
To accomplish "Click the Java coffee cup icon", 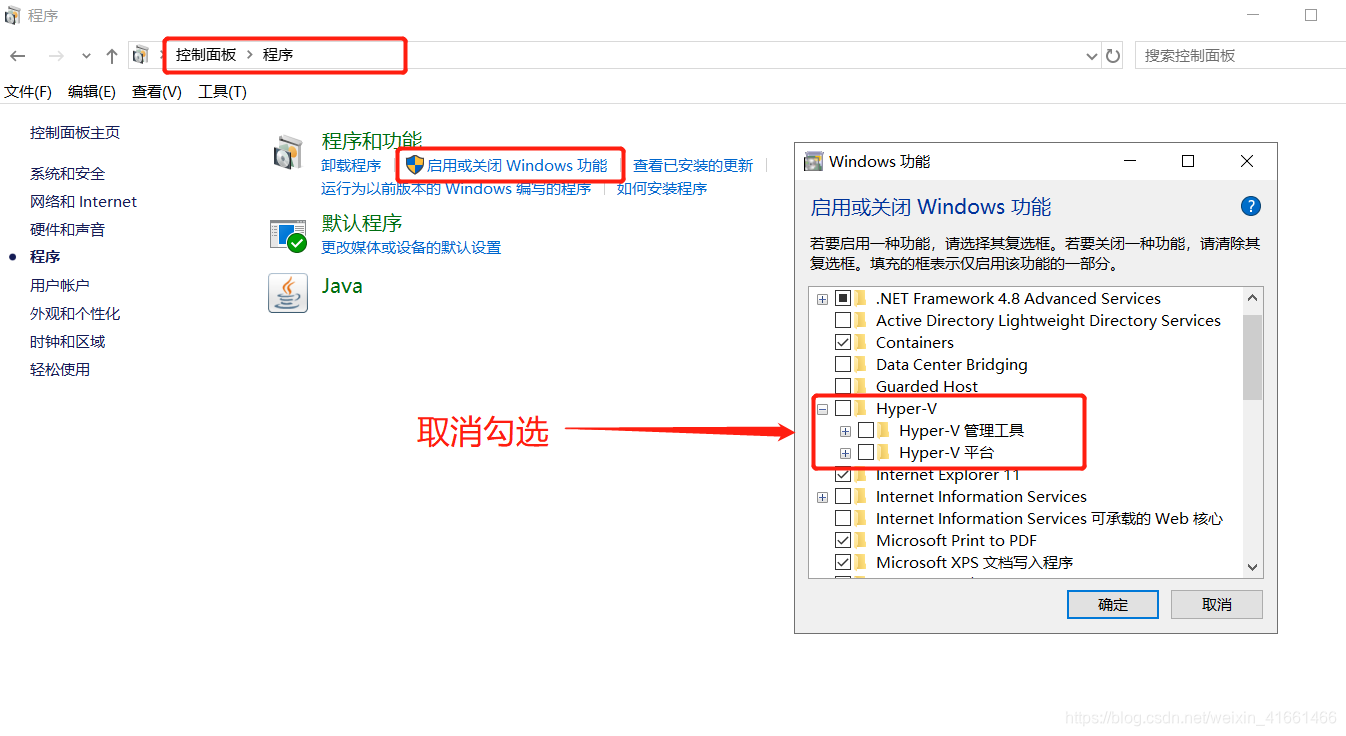I will 288,292.
